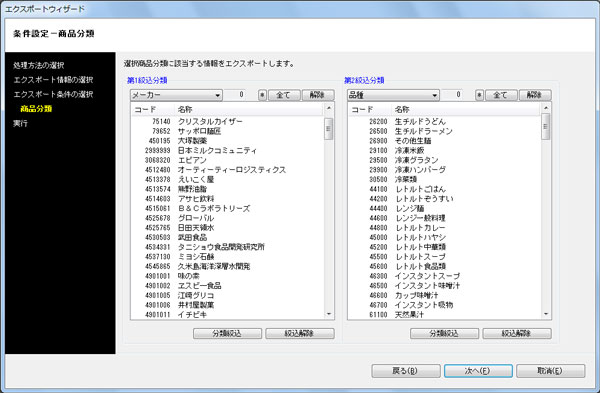This screenshot has width=600, height=393.
Task: Select 実行 step in sidebar
Action: 20,123
